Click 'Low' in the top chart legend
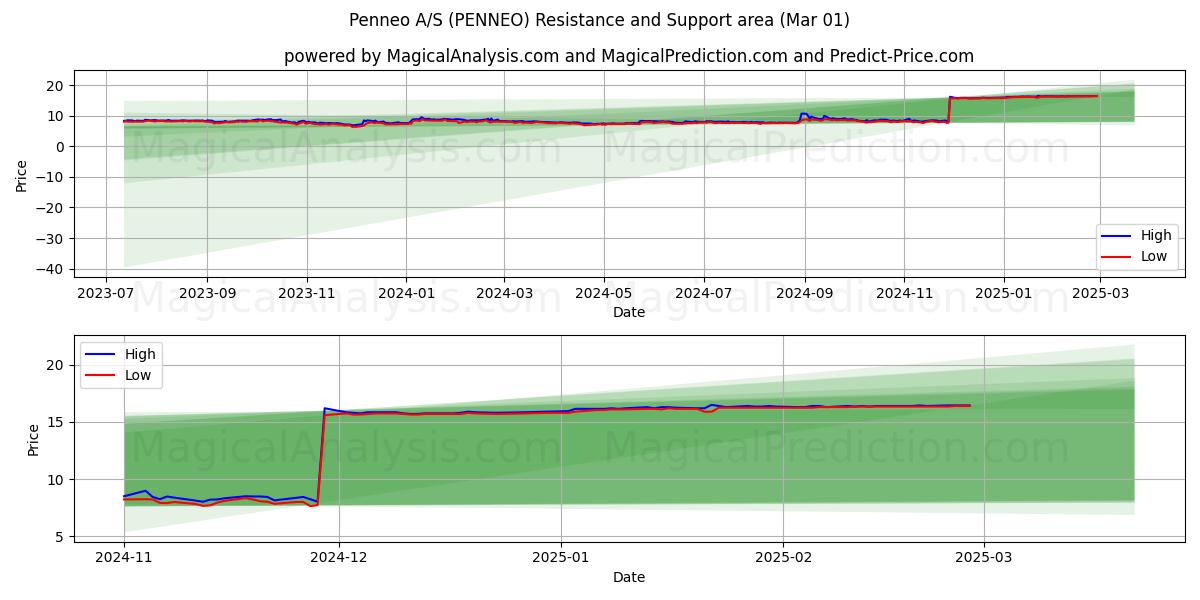1200x600 pixels. point(1154,257)
